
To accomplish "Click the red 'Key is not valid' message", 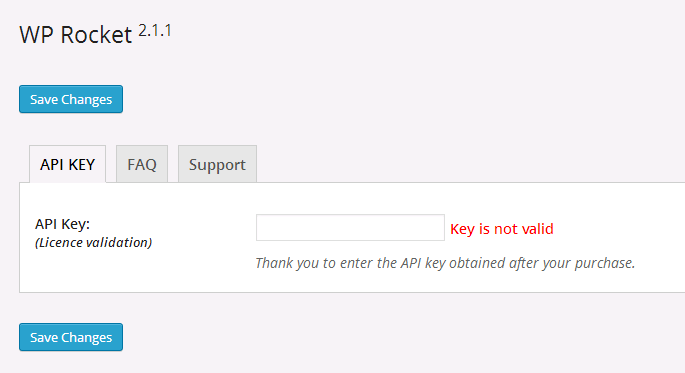I will (502, 229).
